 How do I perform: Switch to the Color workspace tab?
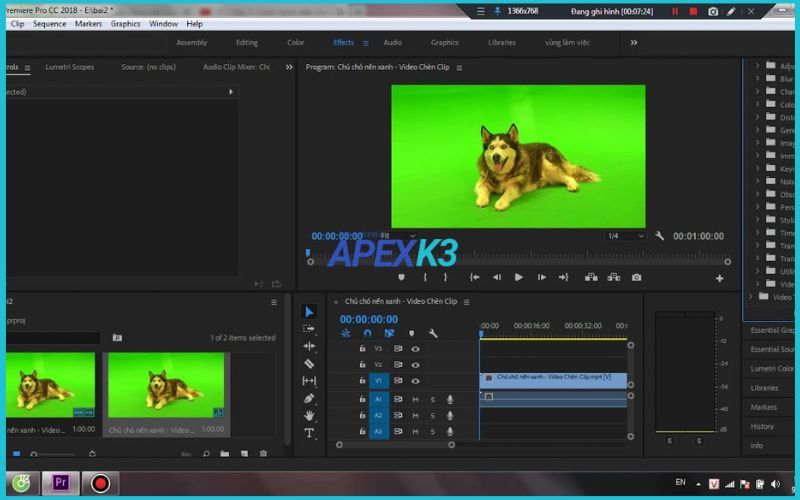pyautogui.click(x=295, y=43)
